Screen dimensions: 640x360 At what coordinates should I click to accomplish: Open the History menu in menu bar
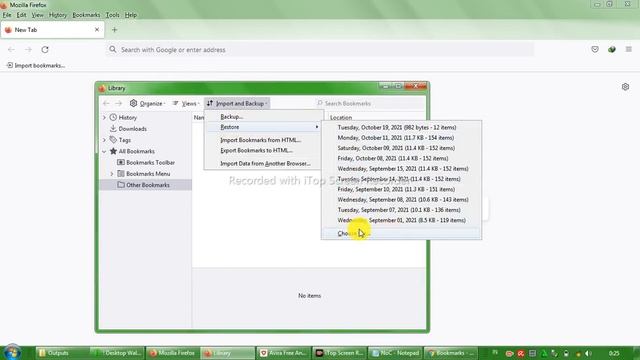(x=58, y=15)
